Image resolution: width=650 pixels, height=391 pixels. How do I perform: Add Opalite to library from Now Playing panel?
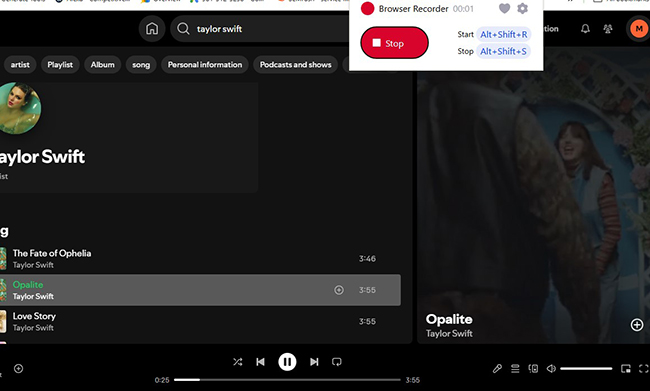[637, 325]
